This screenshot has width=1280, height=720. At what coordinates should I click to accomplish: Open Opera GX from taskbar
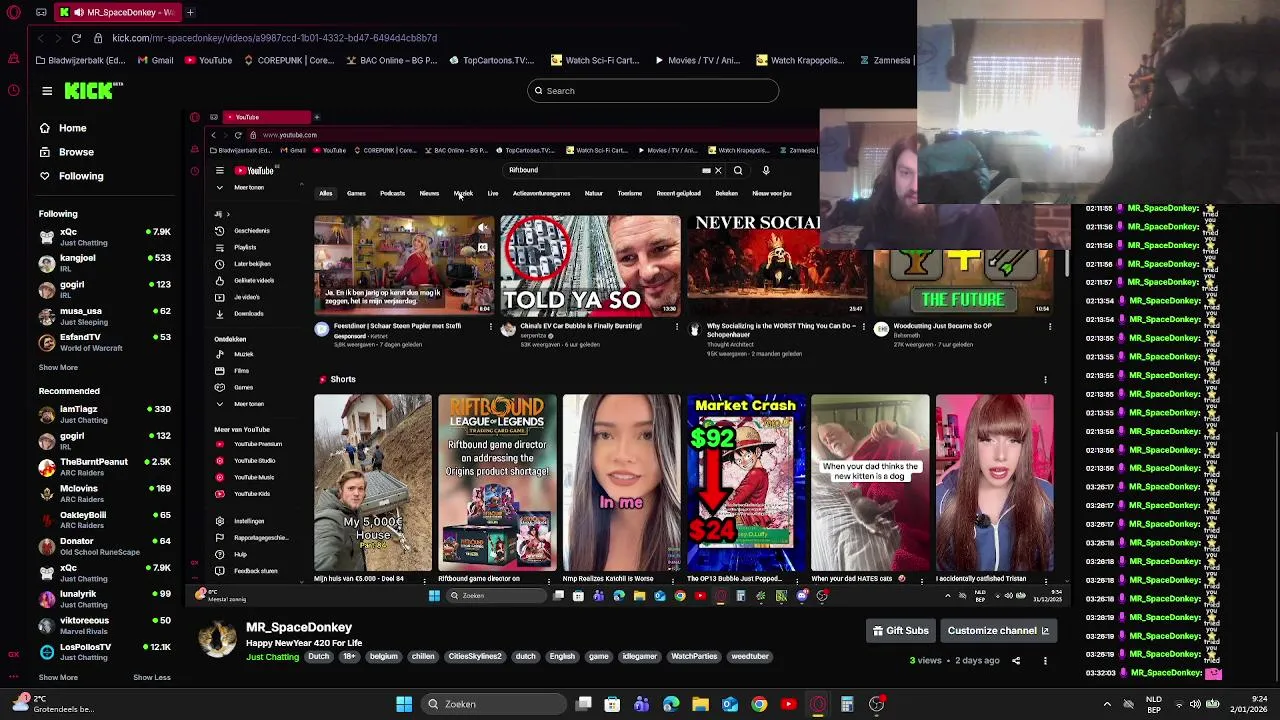coord(818,704)
